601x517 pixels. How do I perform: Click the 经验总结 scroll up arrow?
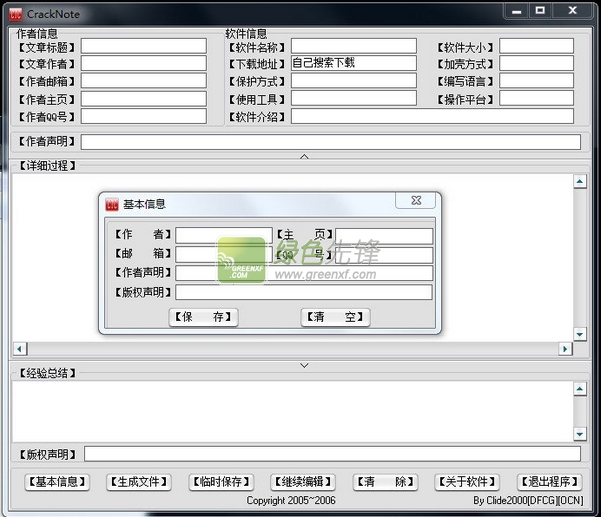pyautogui.click(x=580, y=389)
